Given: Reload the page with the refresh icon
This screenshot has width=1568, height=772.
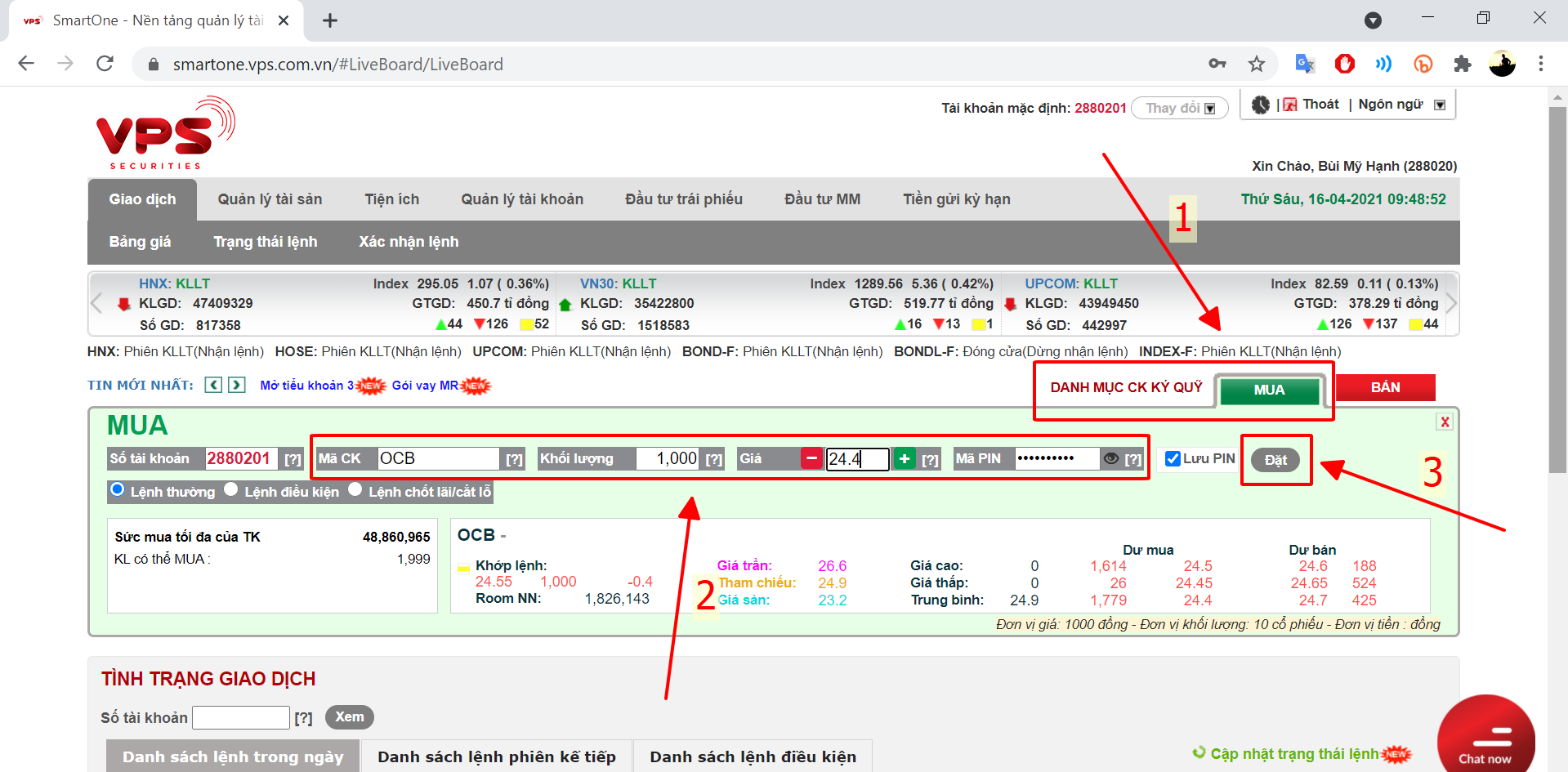Looking at the screenshot, I should pos(105,64).
